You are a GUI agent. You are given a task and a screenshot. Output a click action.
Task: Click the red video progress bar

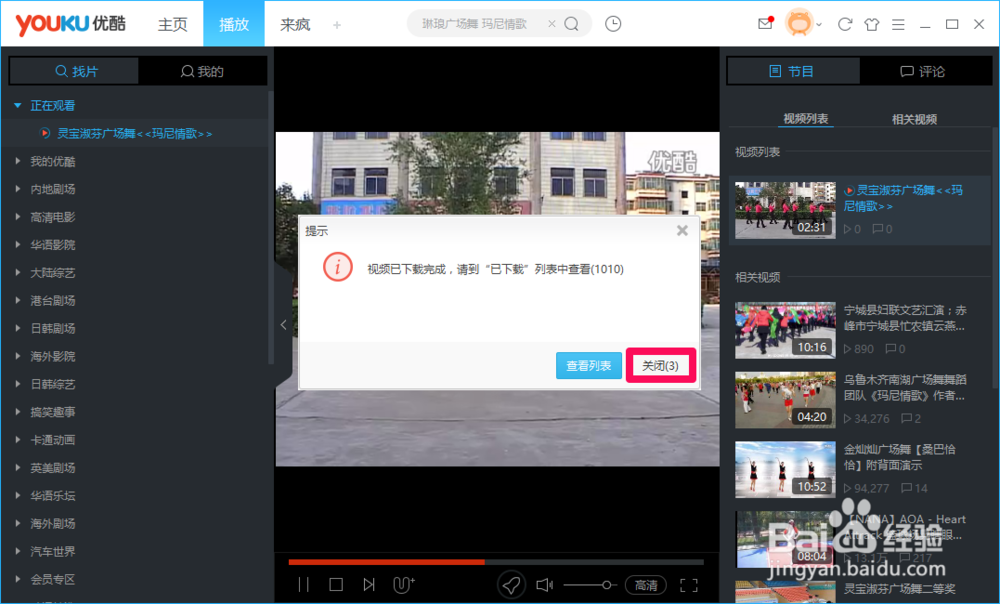coord(386,562)
